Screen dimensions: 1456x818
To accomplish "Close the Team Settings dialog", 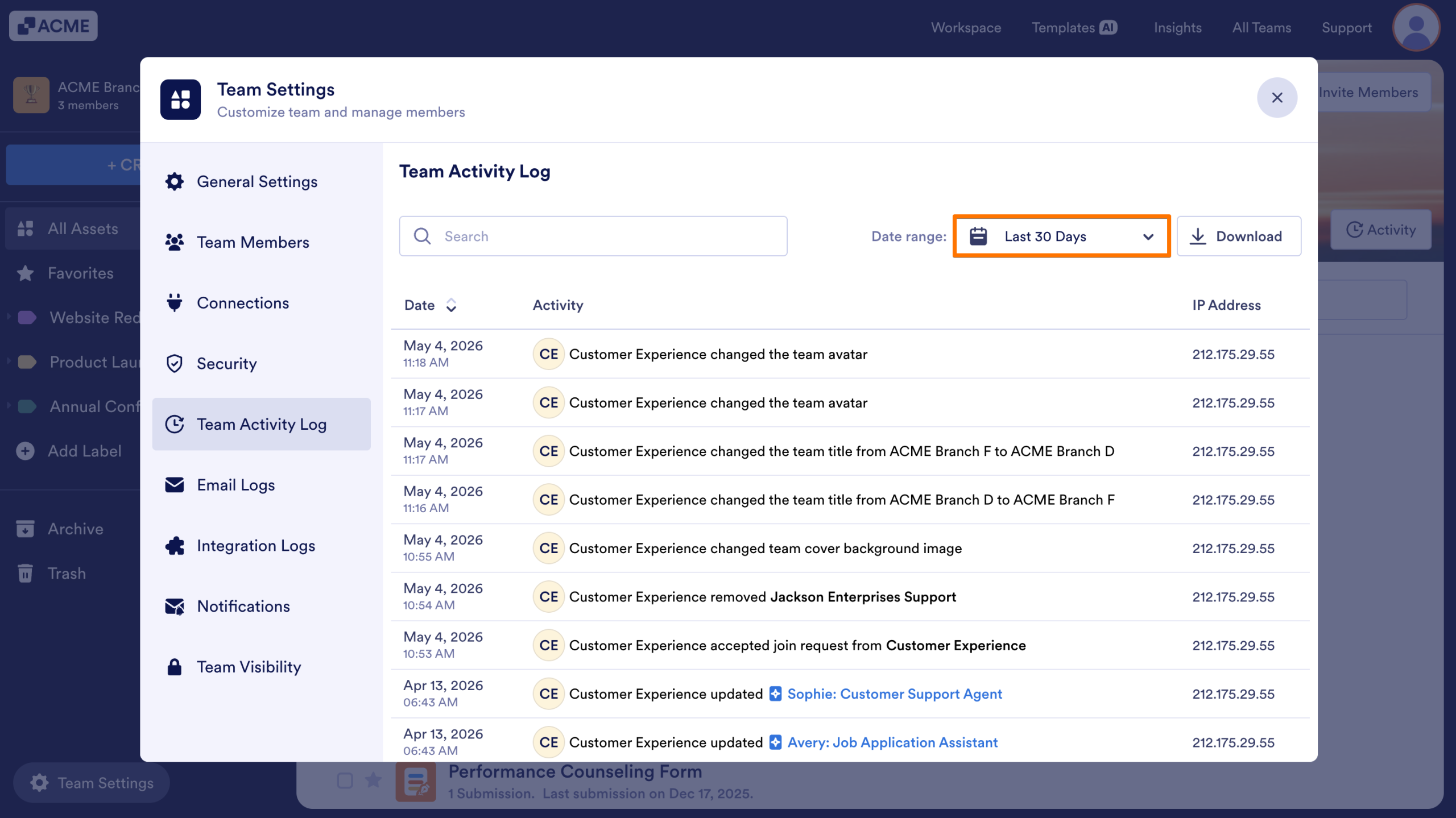I will [x=1277, y=98].
